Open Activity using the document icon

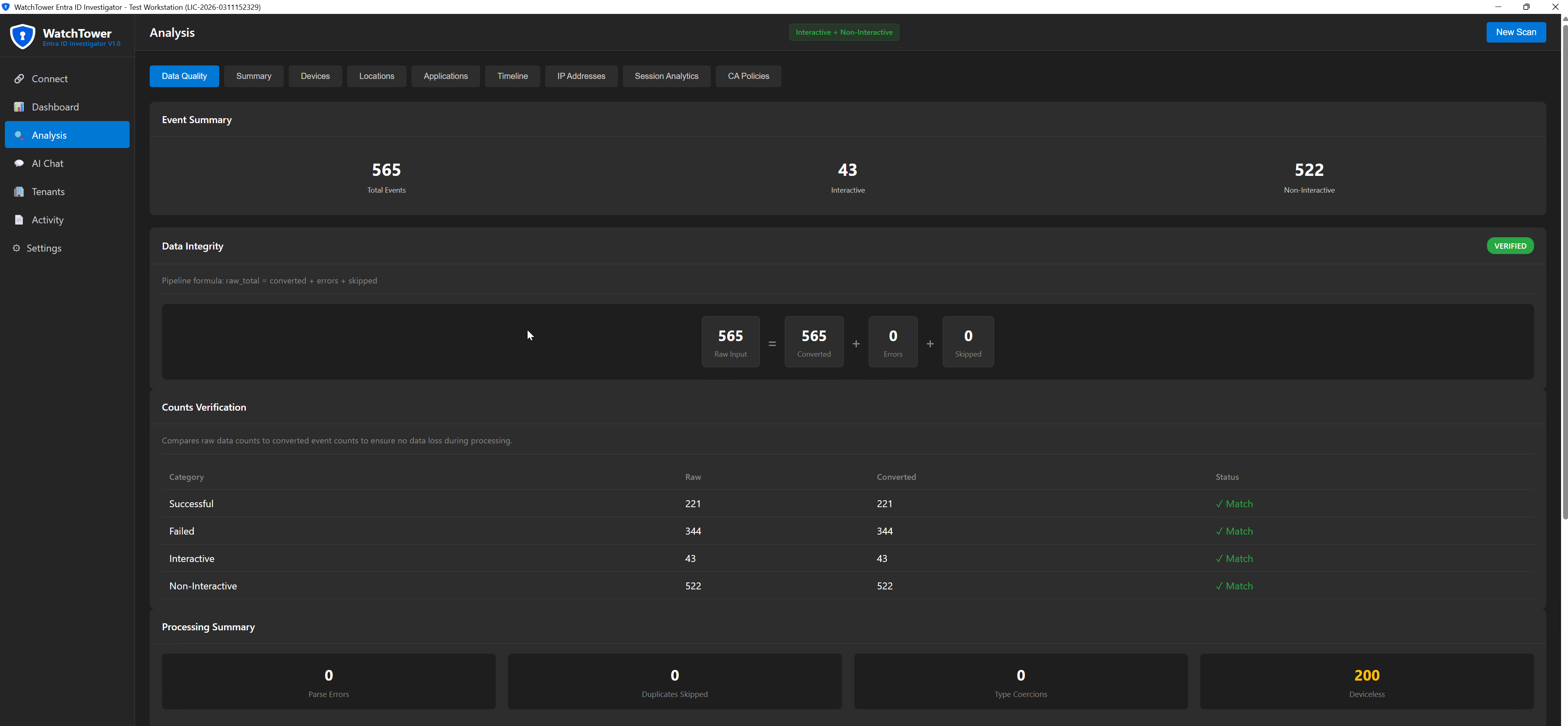19,220
